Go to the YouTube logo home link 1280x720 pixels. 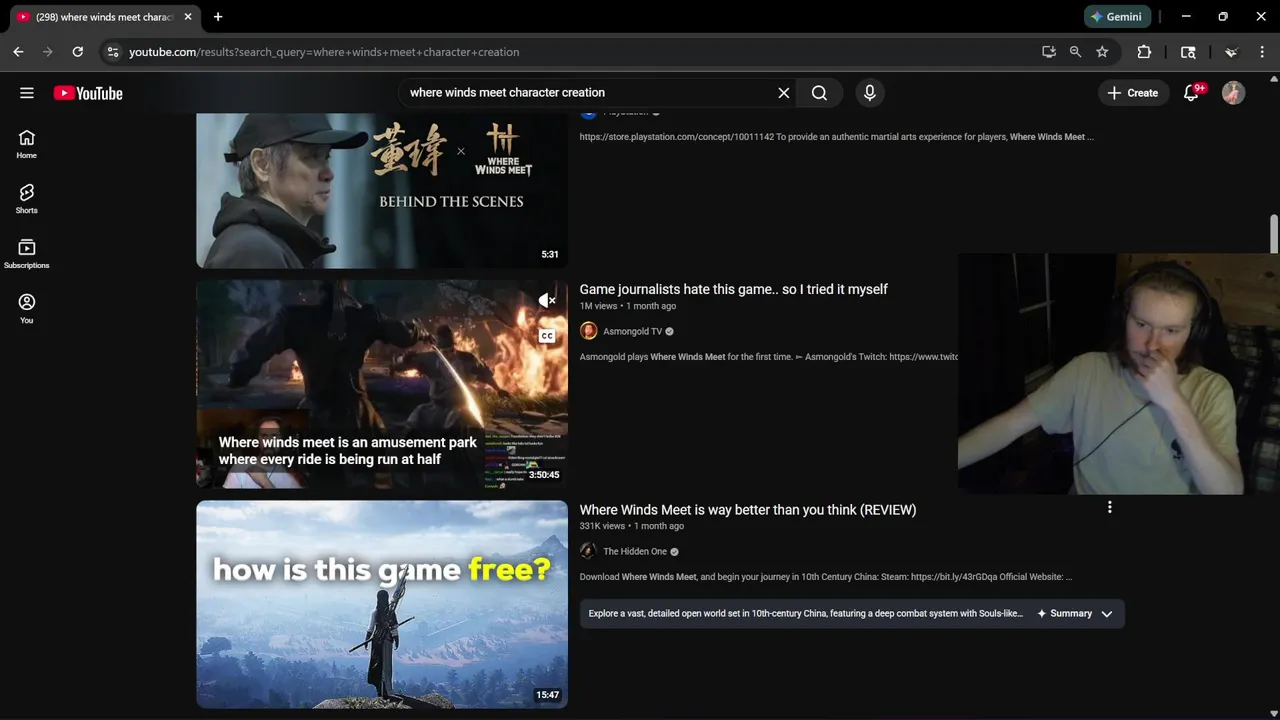coord(88,93)
